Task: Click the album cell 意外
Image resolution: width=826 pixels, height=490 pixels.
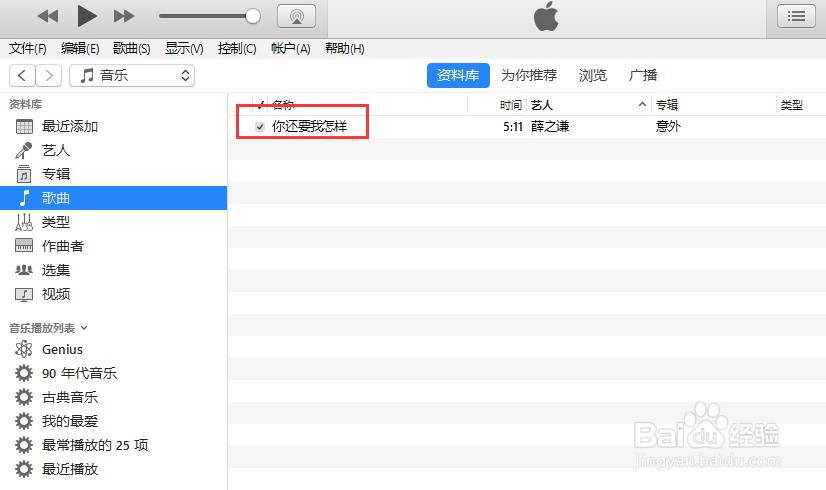Action: (x=668, y=126)
